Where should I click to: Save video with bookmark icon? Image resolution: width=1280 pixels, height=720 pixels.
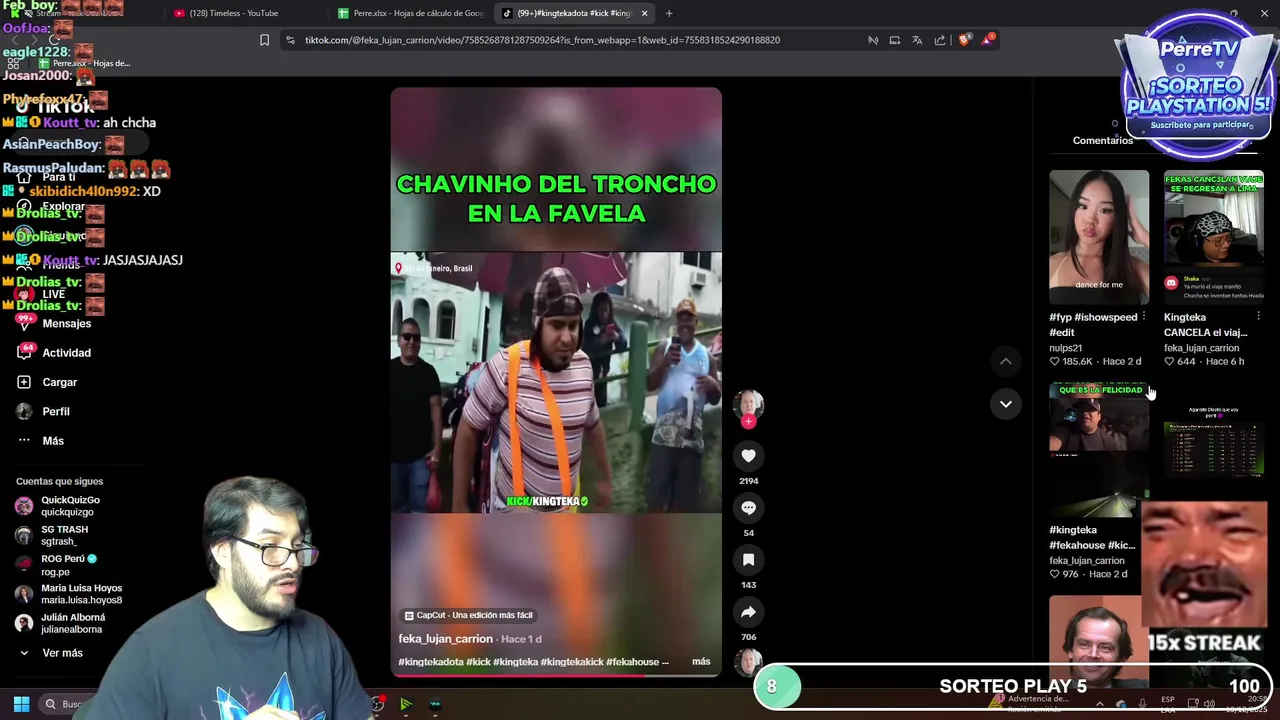748,560
